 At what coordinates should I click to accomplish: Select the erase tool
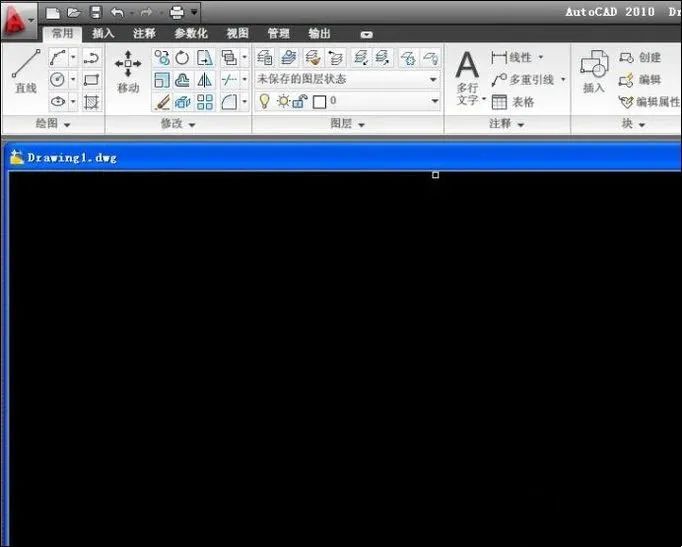[162, 102]
